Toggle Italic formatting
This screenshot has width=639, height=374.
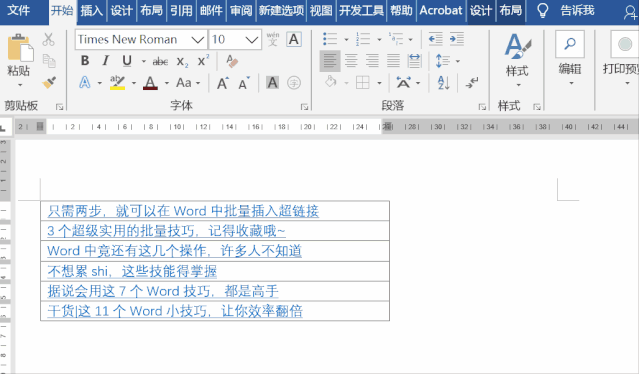click(106, 61)
